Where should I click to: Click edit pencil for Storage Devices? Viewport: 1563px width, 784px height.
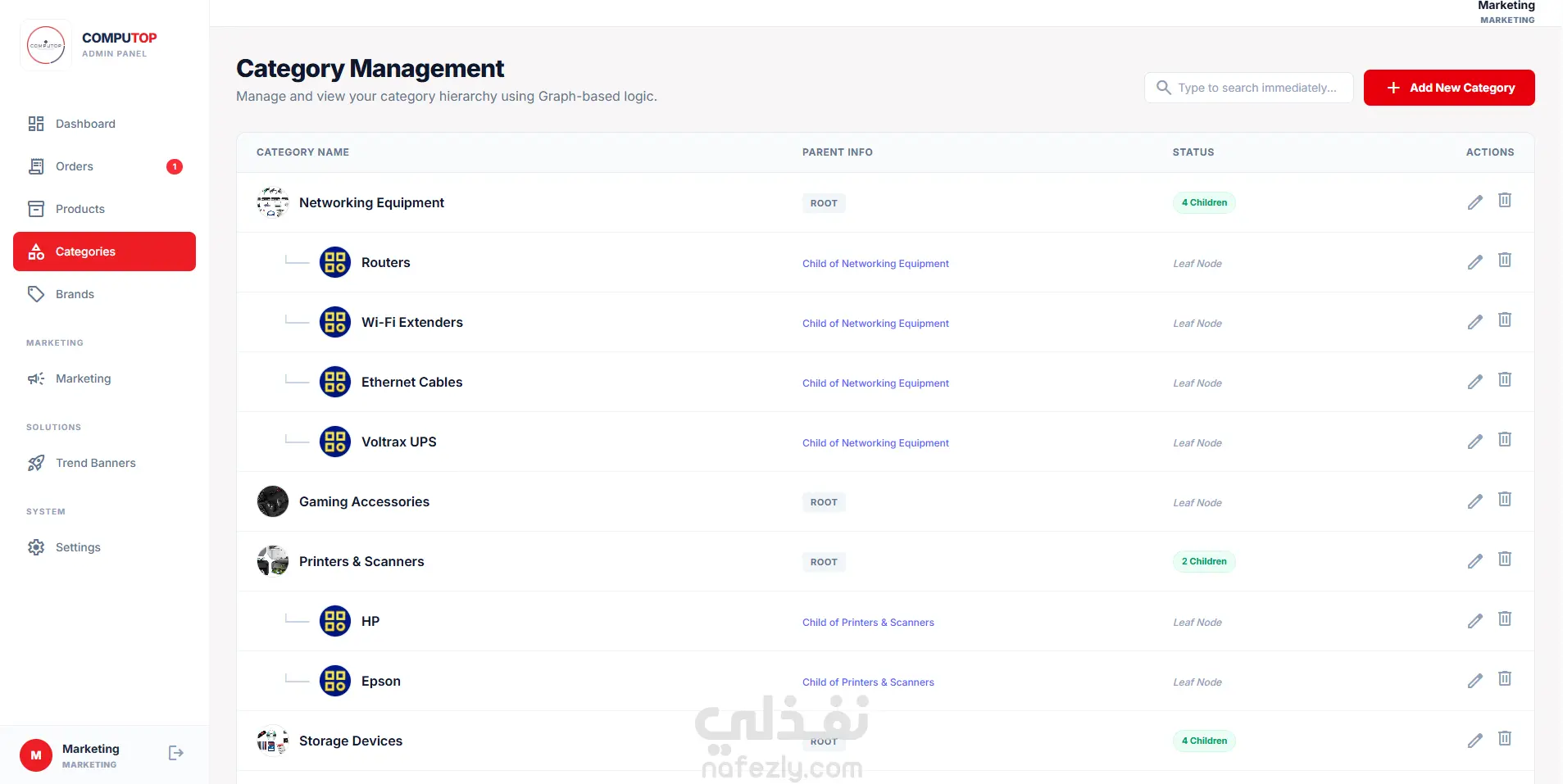click(1474, 741)
